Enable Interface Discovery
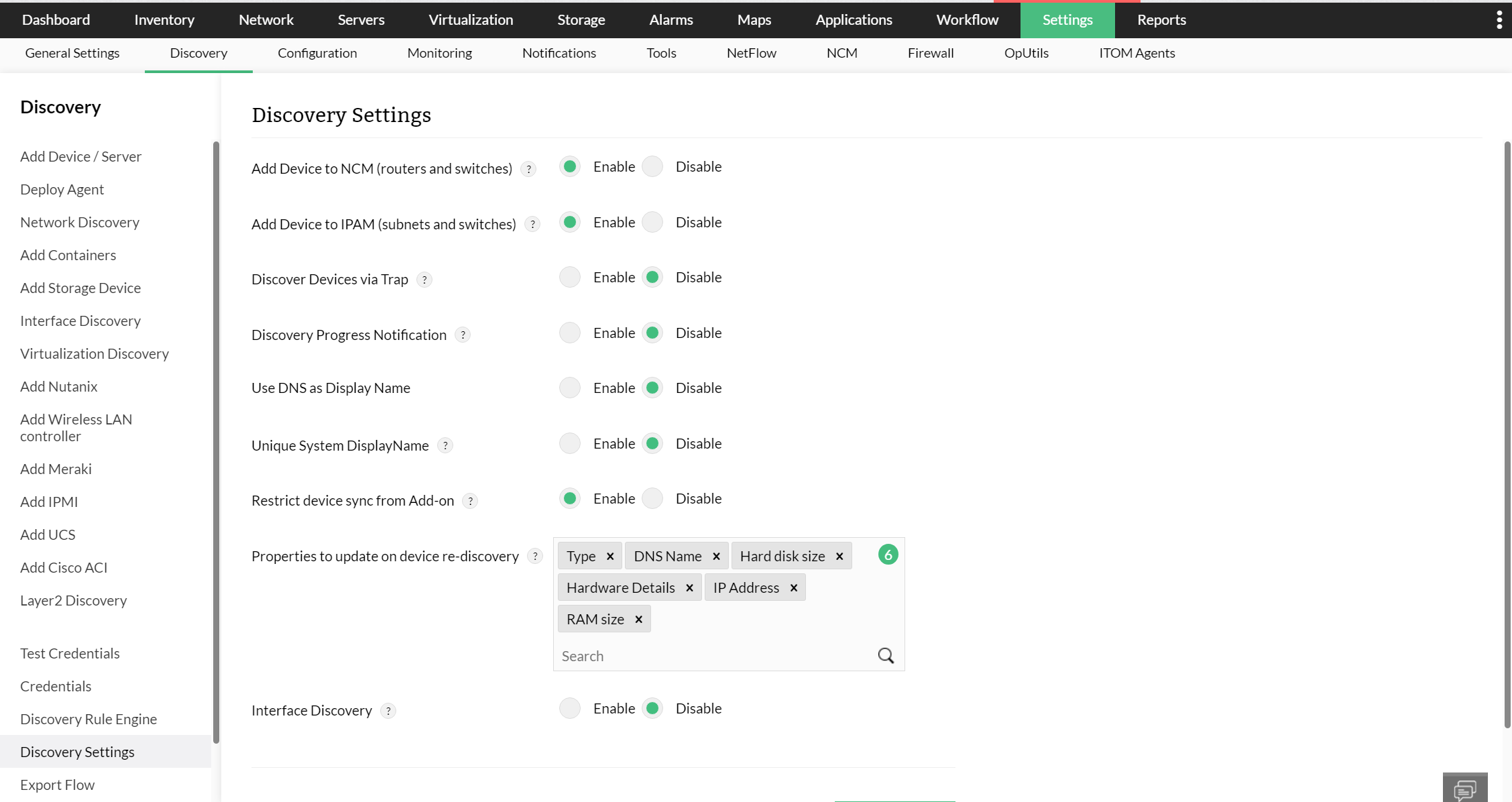This screenshot has width=1512, height=802. coord(569,708)
